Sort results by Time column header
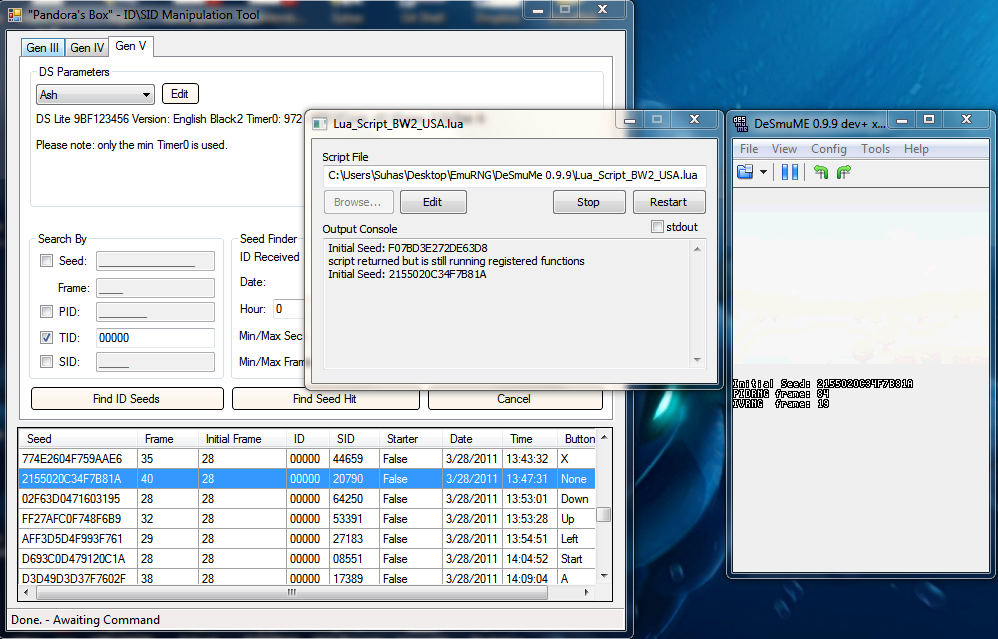This screenshot has height=639, width=998. (530, 439)
